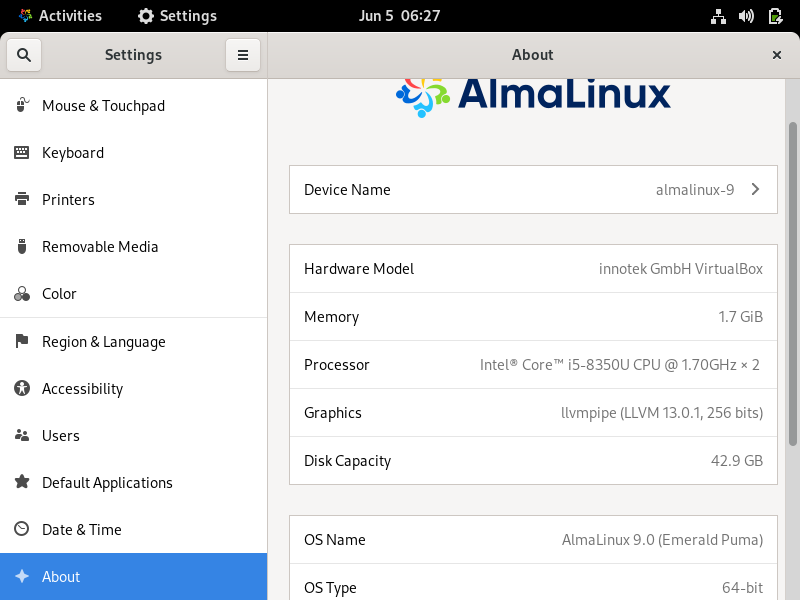Close the Settings About window

coord(777,55)
